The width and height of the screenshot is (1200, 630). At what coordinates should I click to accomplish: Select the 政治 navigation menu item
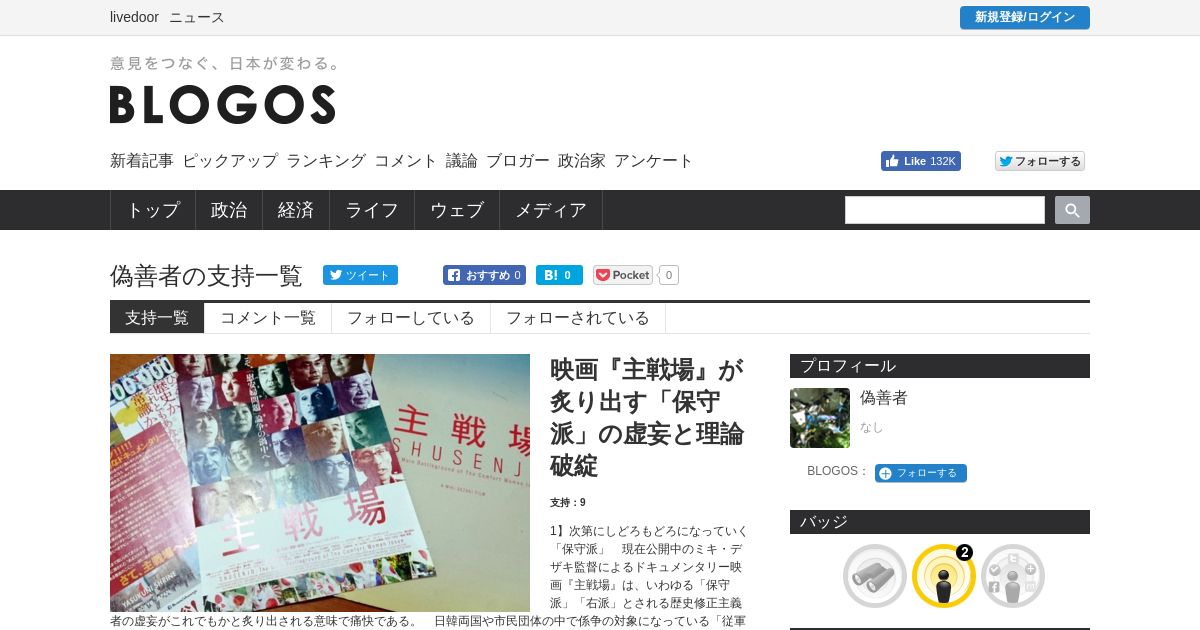(229, 210)
